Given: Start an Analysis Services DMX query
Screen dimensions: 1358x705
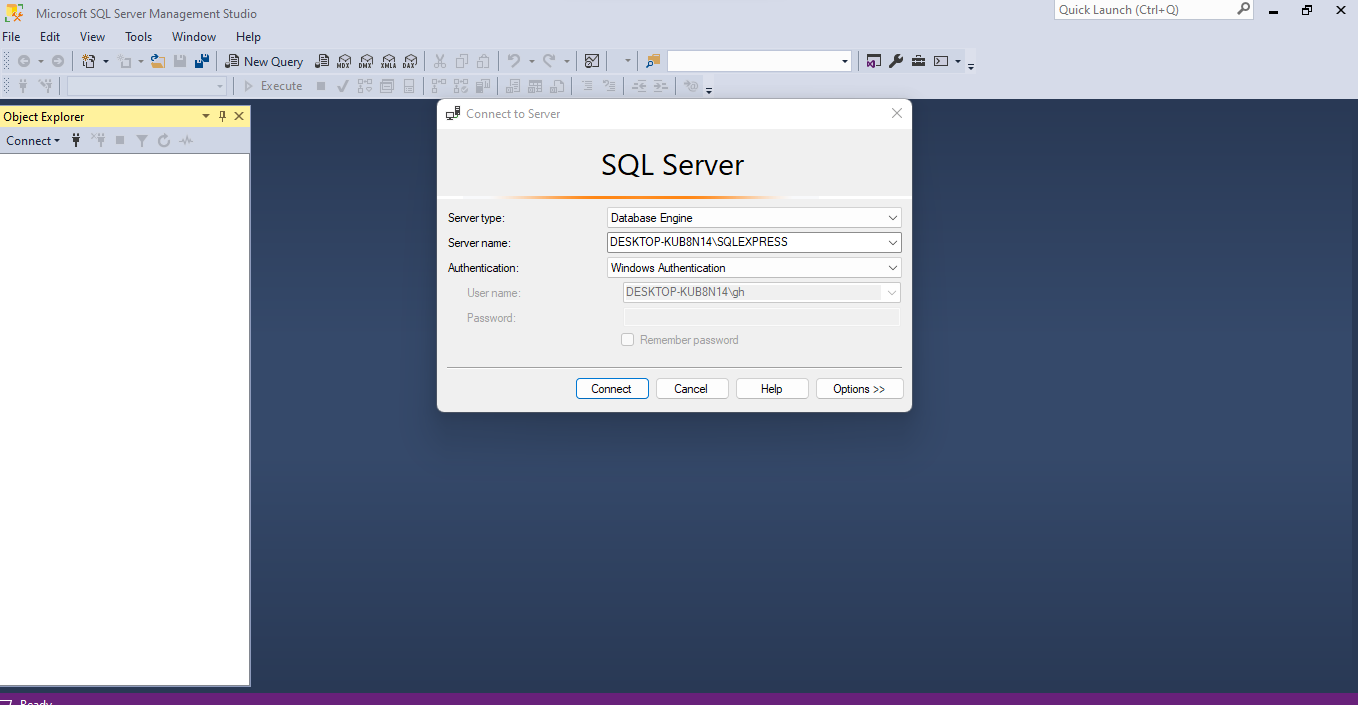Looking at the screenshot, I should tap(366, 61).
